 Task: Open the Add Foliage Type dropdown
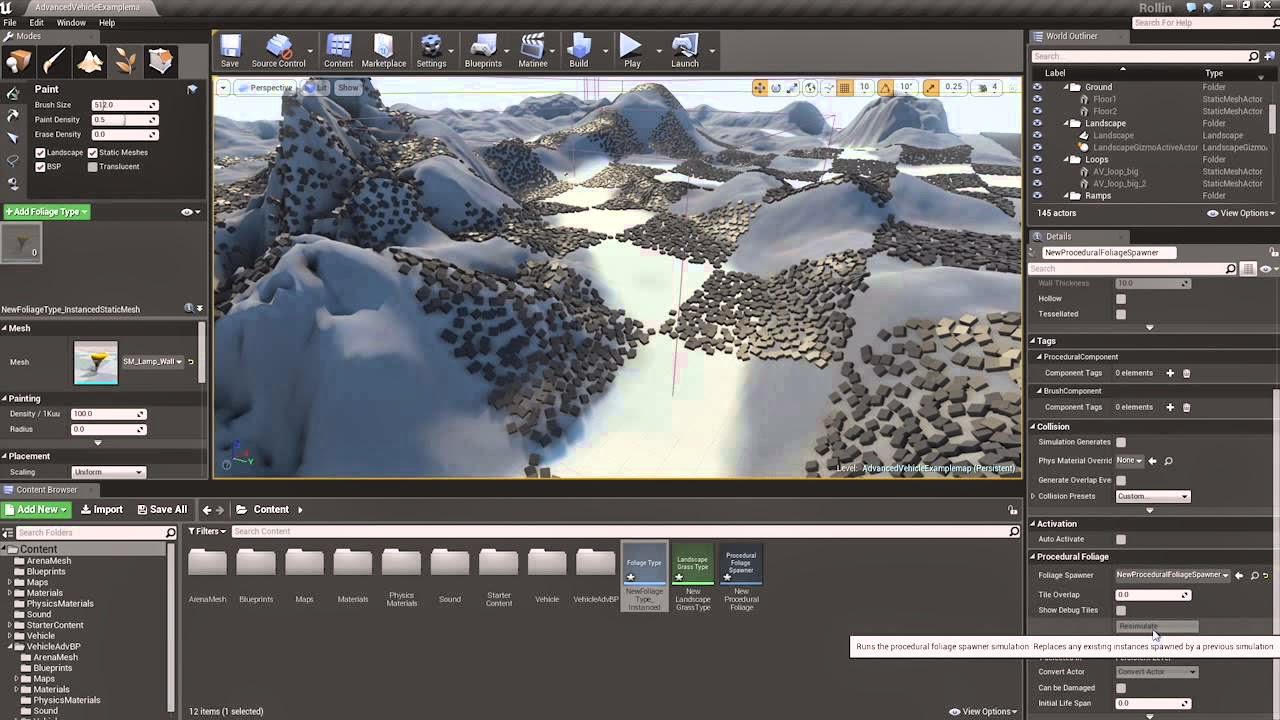[x=47, y=212]
